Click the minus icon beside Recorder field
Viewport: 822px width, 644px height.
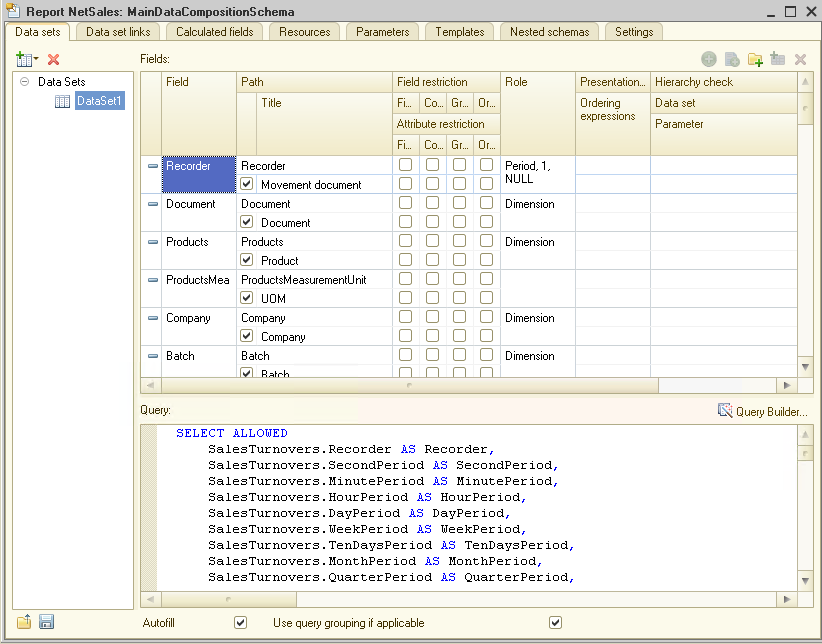click(152, 166)
